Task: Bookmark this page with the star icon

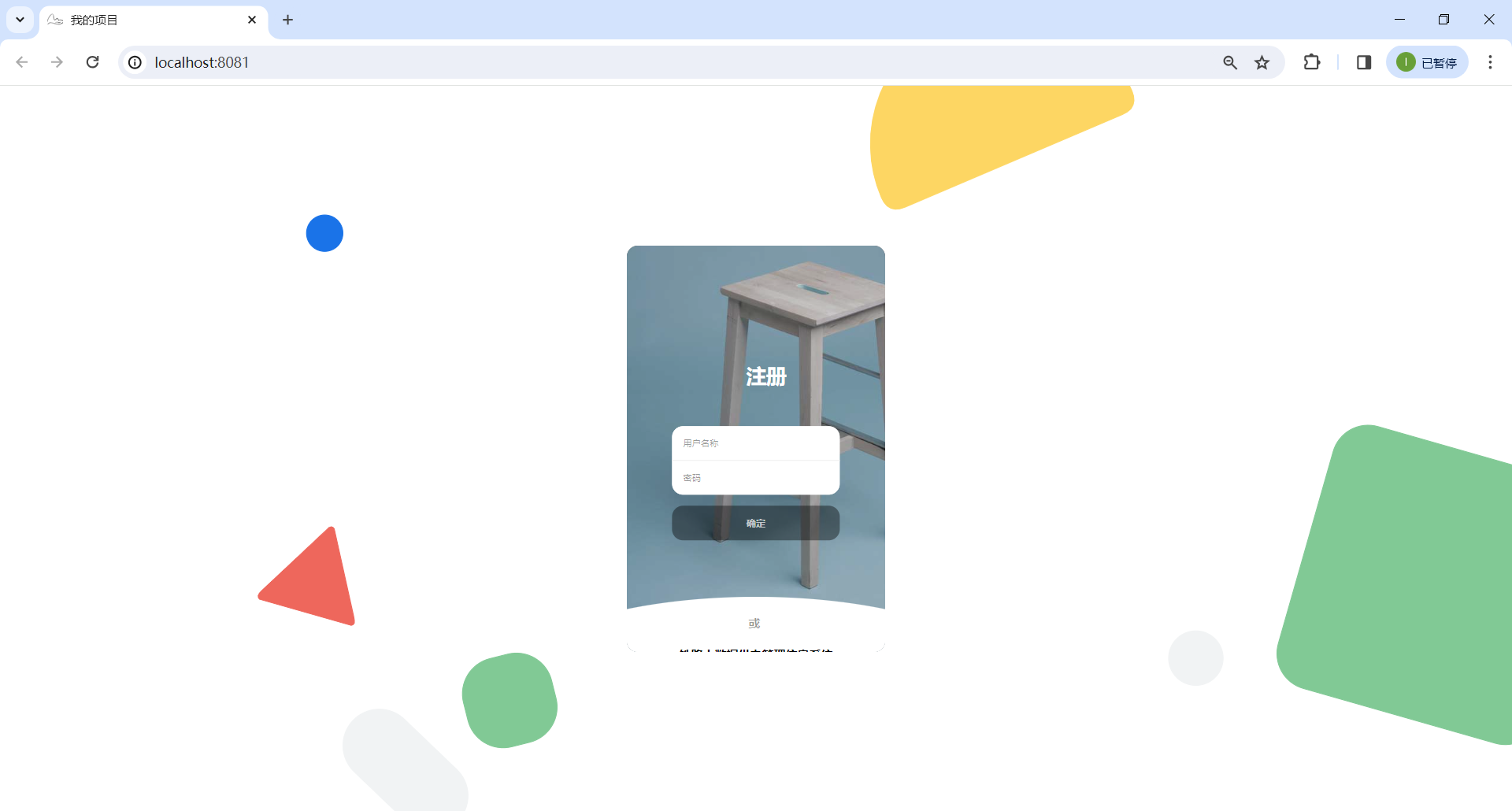Action: (1262, 62)
